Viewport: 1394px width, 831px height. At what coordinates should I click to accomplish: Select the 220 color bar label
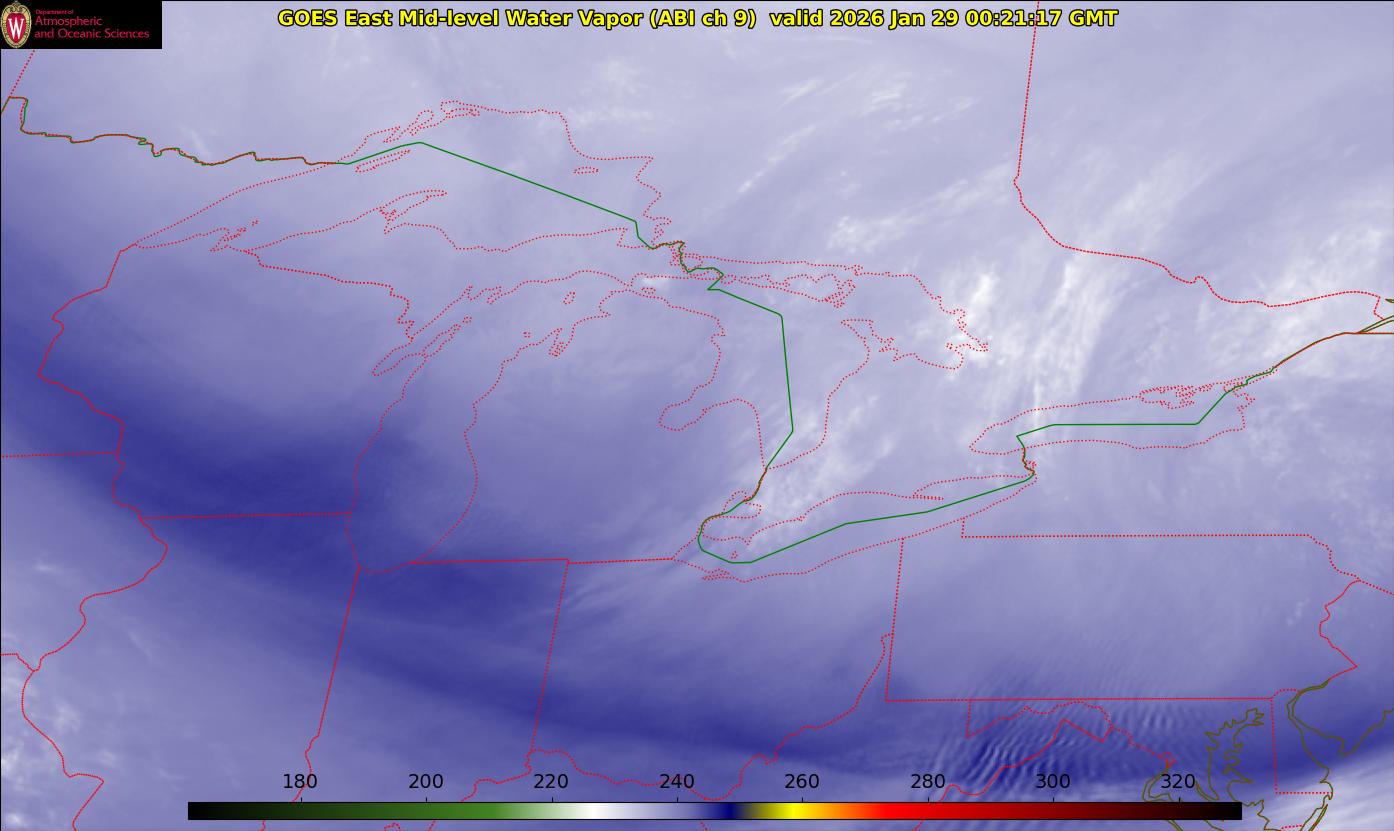(551, 782)
